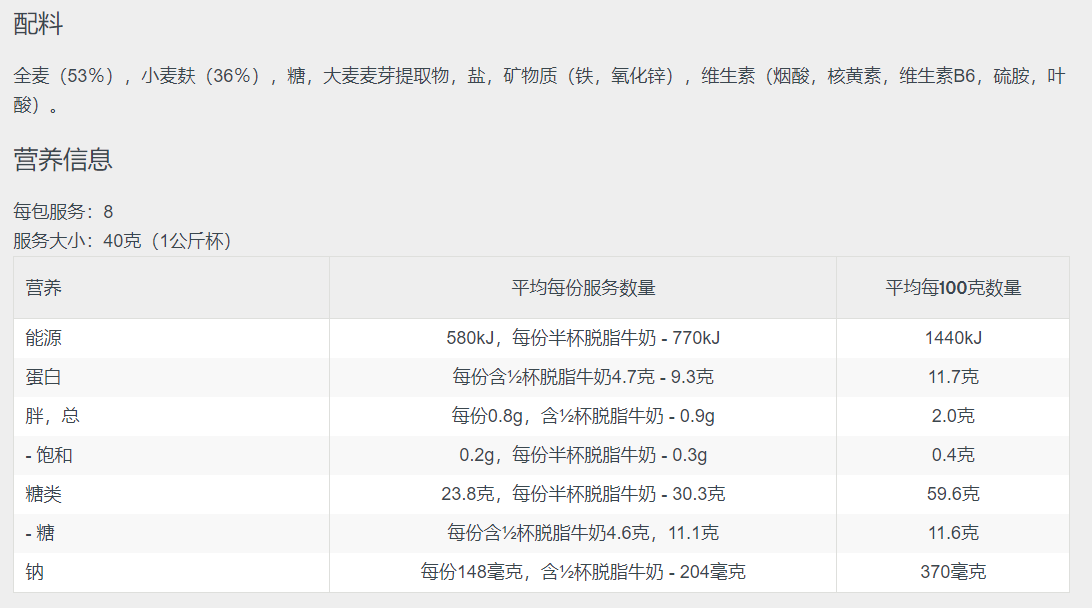The width and height of the screenshot is (1092, 608).
Task: Click the 糖类 row label
Action: [x=44, y=494]
